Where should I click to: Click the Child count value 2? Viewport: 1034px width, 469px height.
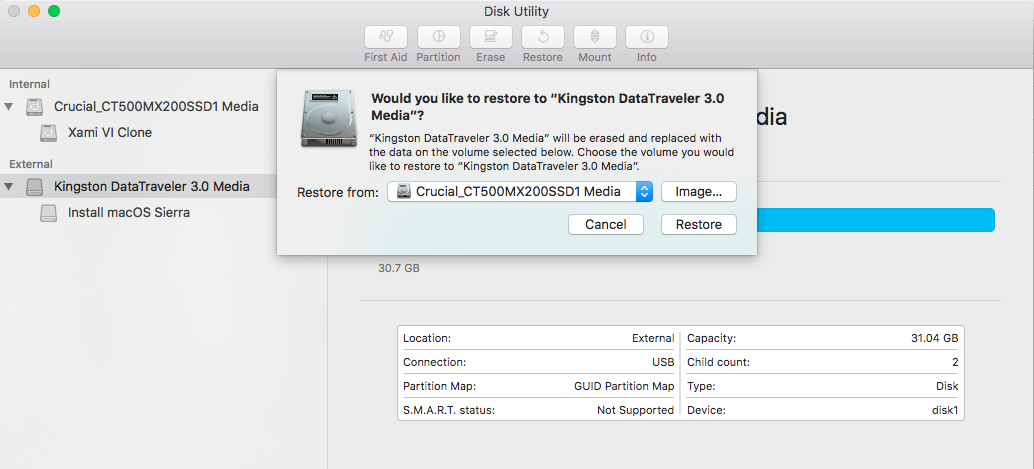955,362
